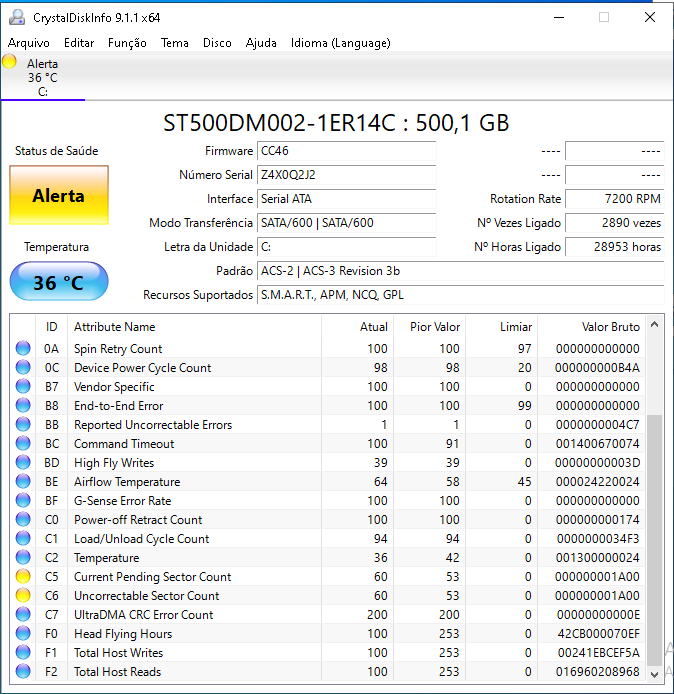Click the Attribute Name column header
The image size is (674, 694).
coord(194,327)
